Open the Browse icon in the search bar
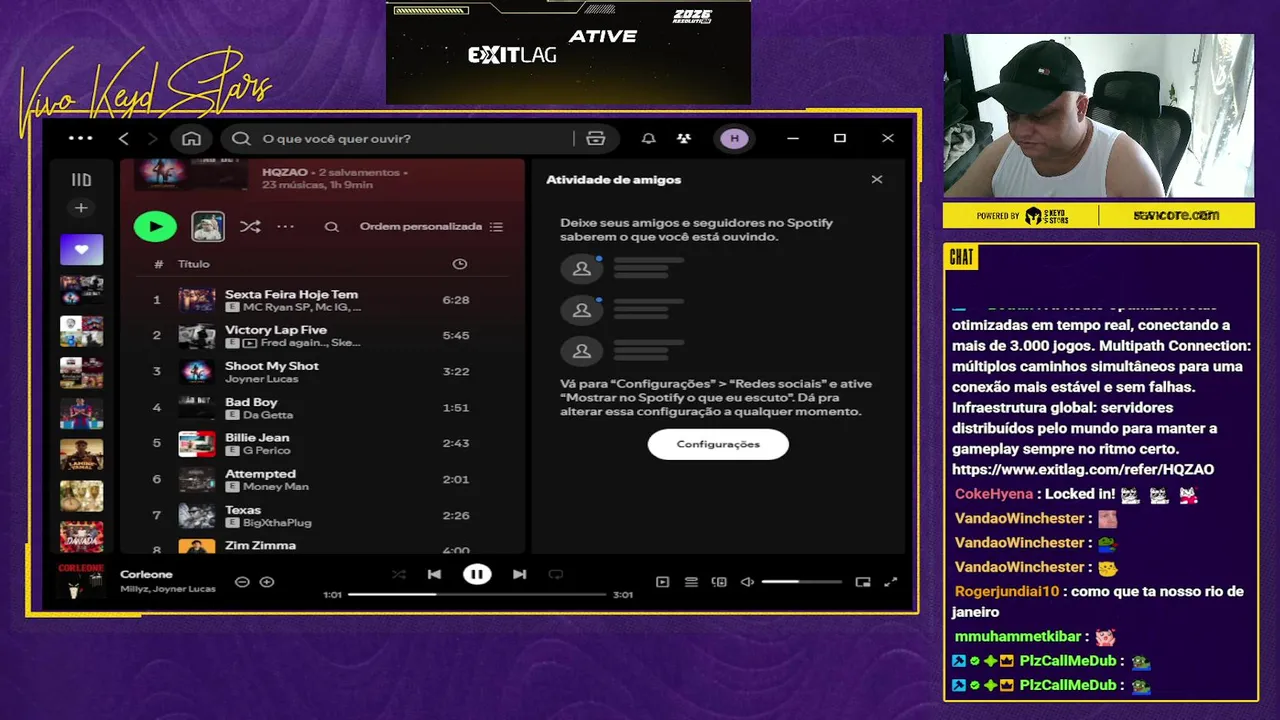Screen dimensions: 1280x720 pos(596,138)
